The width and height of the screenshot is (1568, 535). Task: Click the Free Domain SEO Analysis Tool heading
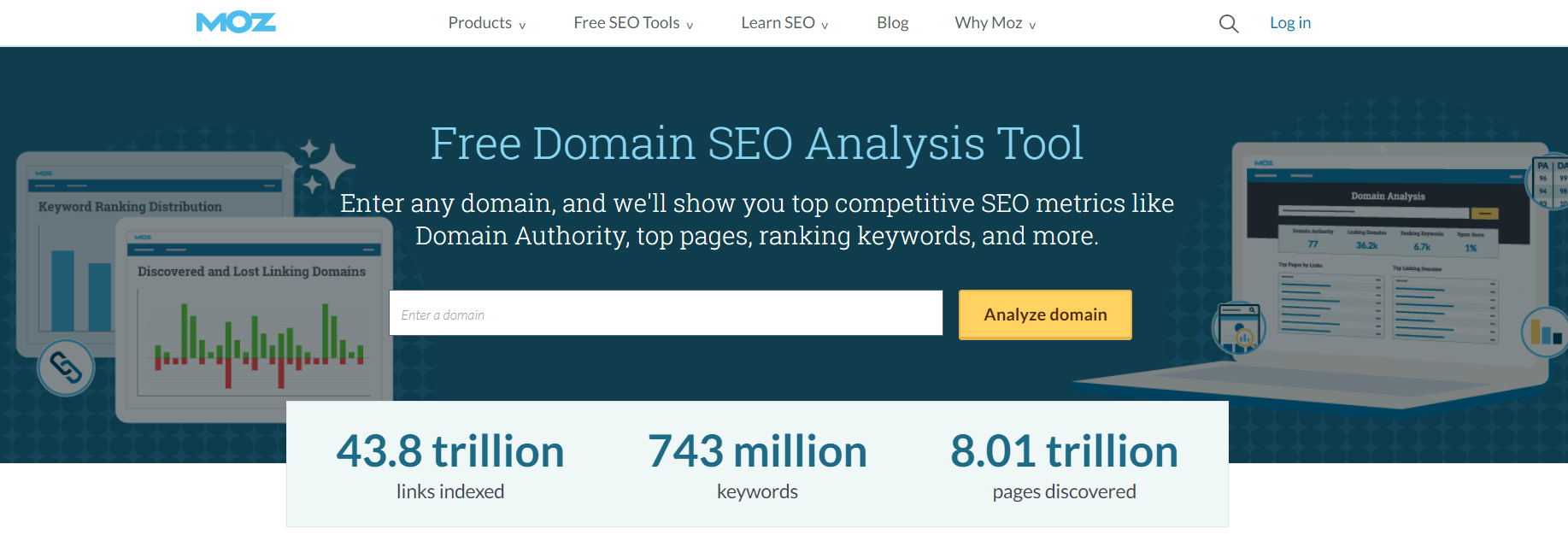tap(757, 144)
